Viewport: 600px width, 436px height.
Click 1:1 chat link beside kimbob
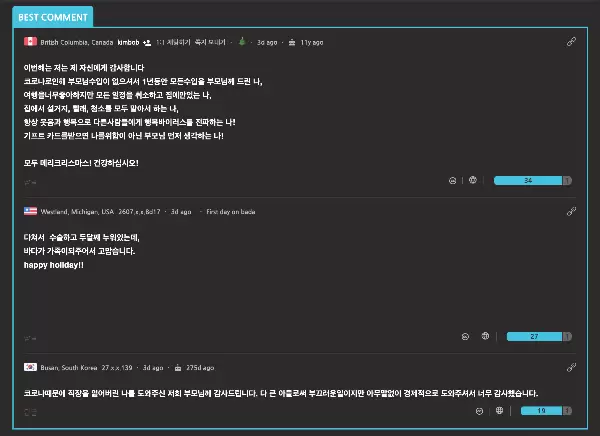point(173,42)
